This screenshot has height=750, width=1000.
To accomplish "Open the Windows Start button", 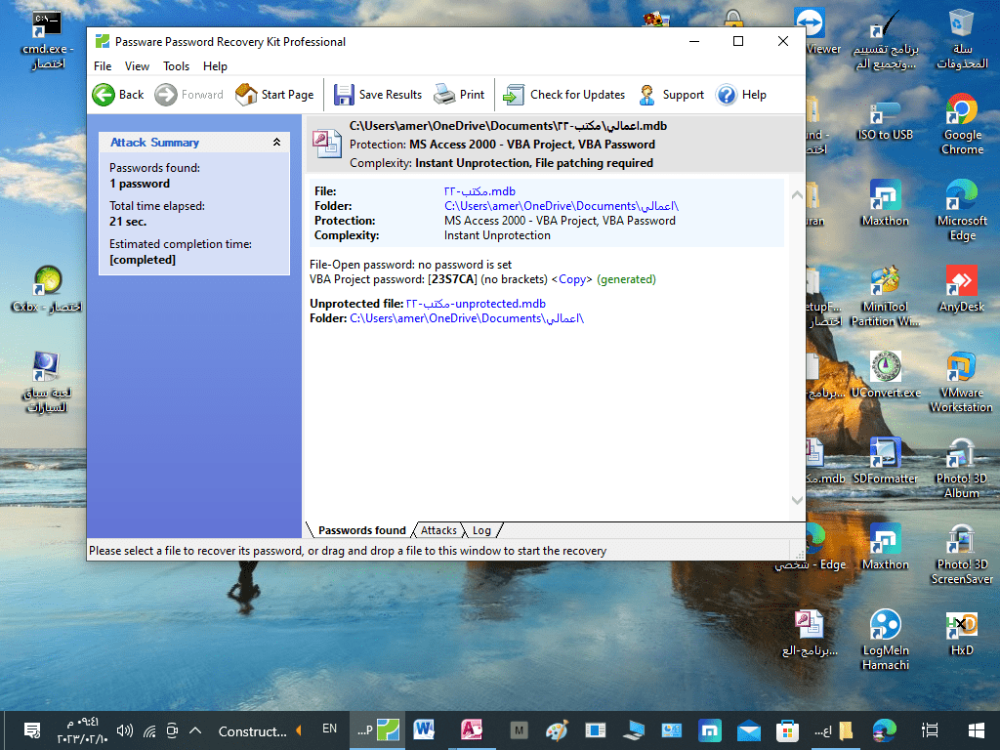I will (976, 730).
